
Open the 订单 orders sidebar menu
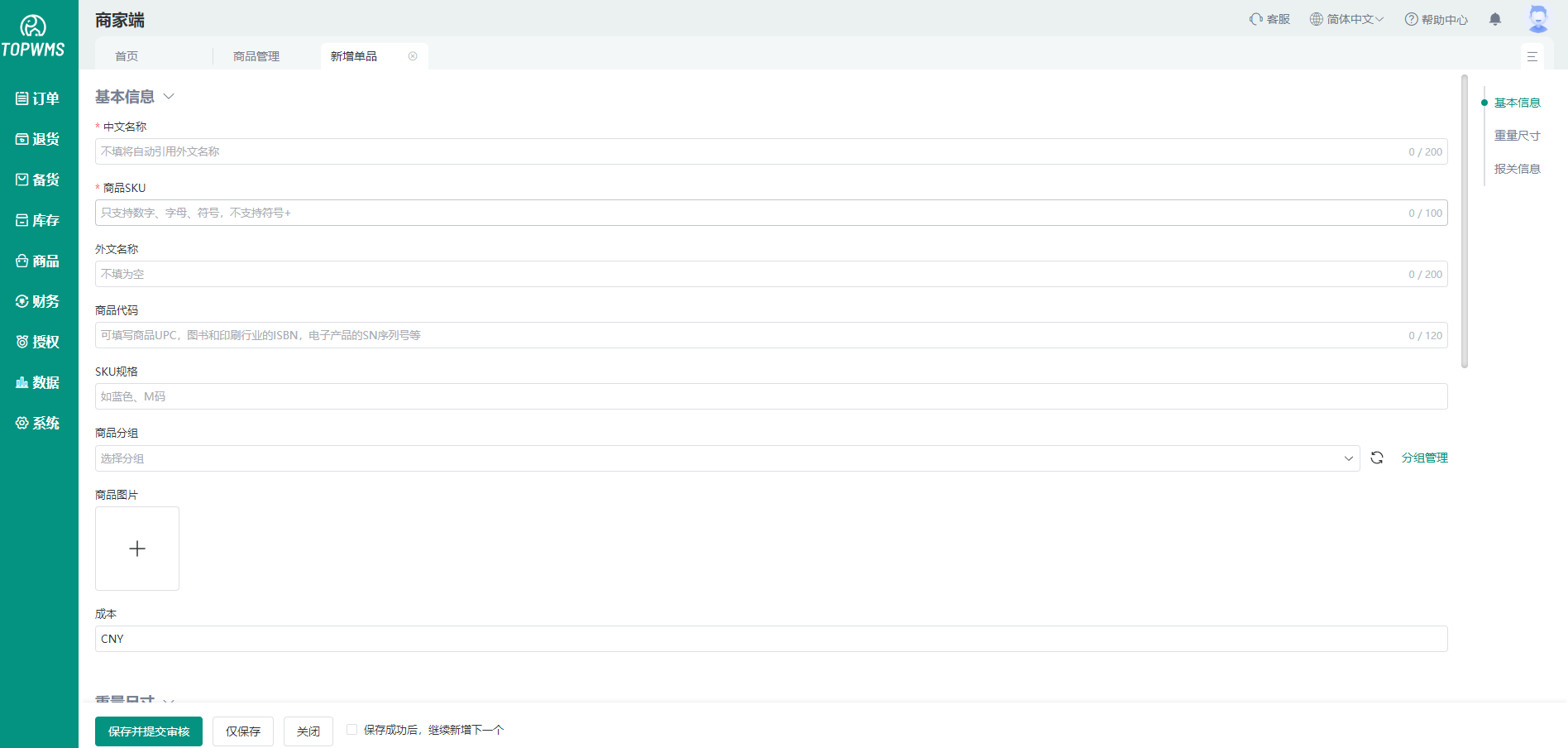[38, 98]
